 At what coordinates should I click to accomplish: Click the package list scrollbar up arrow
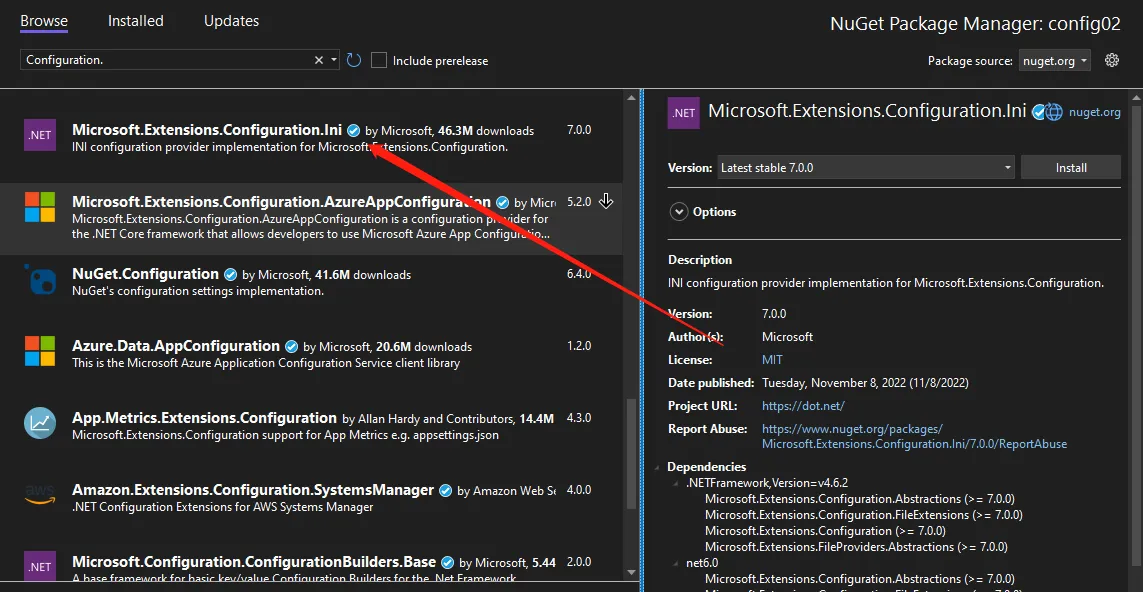point(631,97)
